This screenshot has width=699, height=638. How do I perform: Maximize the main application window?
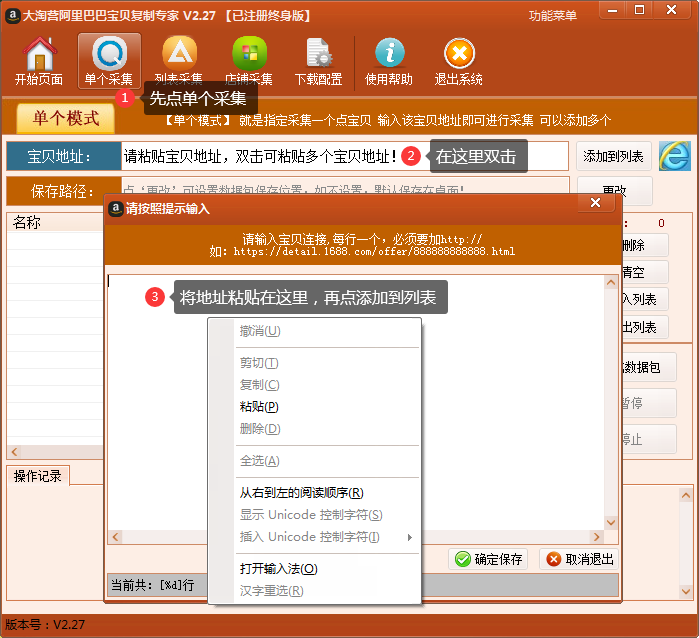click(640, 10)
